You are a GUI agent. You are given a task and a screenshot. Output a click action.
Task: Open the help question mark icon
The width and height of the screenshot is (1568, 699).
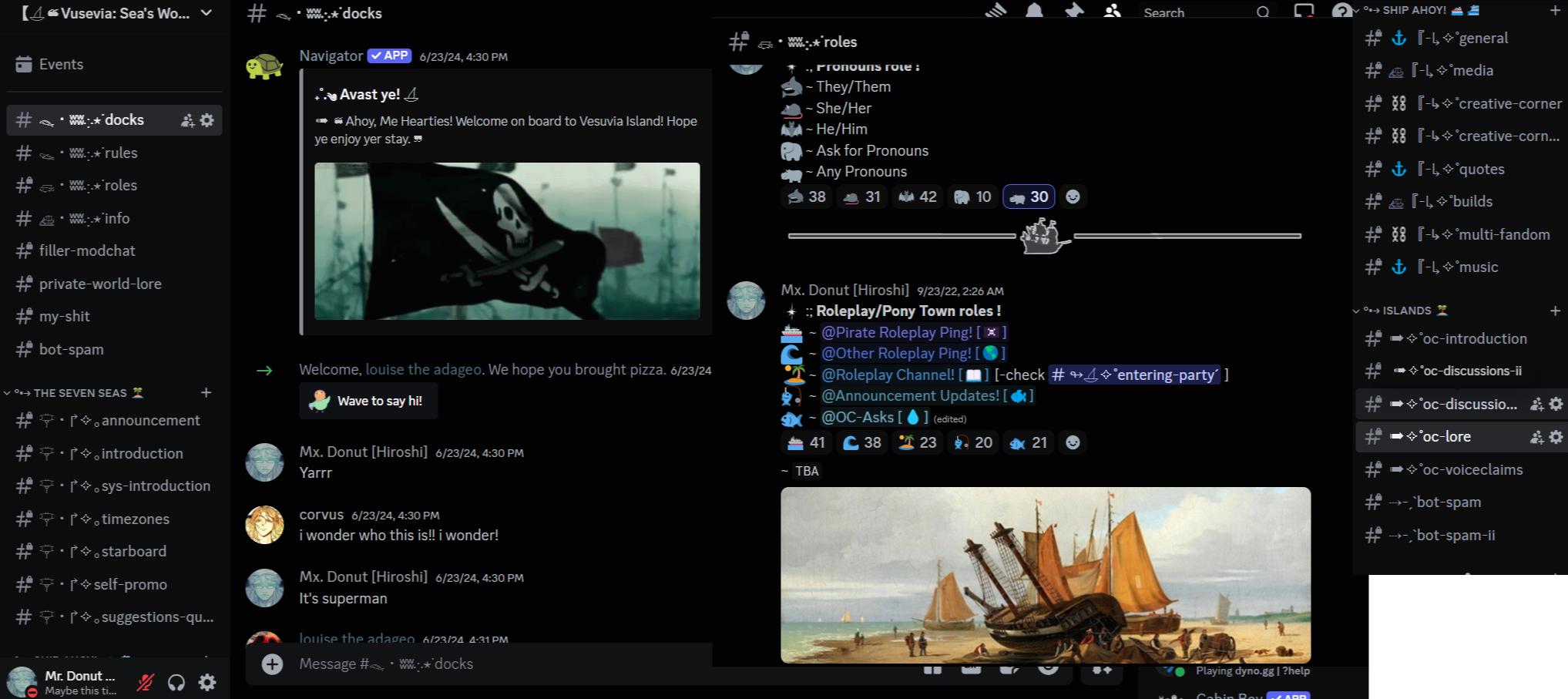(1341, 11)
